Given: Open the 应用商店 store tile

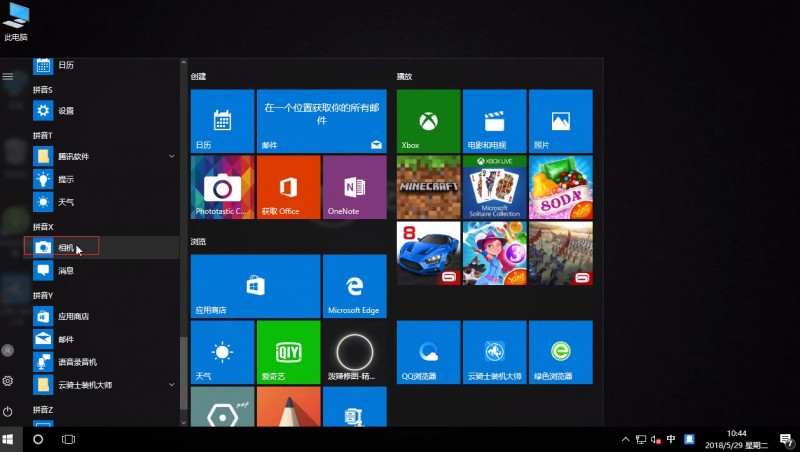Looking at the screenshot, I should coord(256,286).
